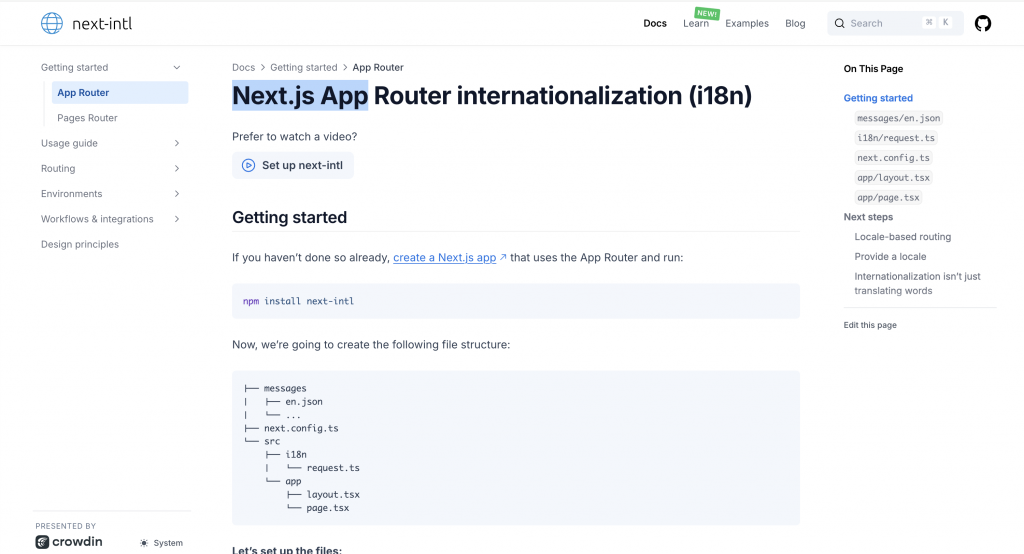
Task: Jump to Internationalization isn't just translating words
Action: 917,284
